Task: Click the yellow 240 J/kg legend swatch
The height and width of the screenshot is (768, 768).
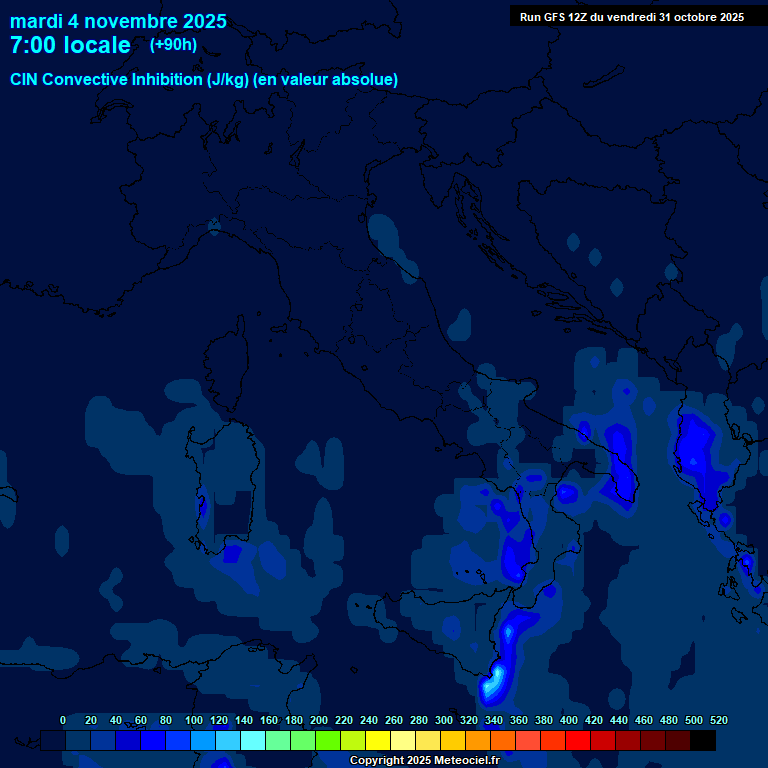Action: [378, 741]
